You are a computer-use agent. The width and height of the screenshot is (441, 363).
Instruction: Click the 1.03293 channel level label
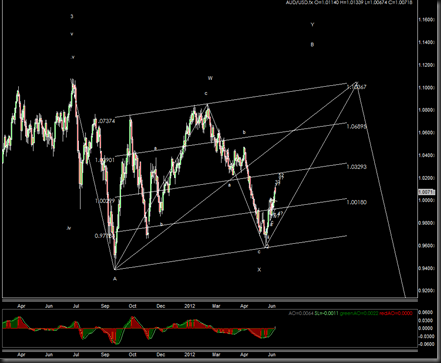pos(357,167)
